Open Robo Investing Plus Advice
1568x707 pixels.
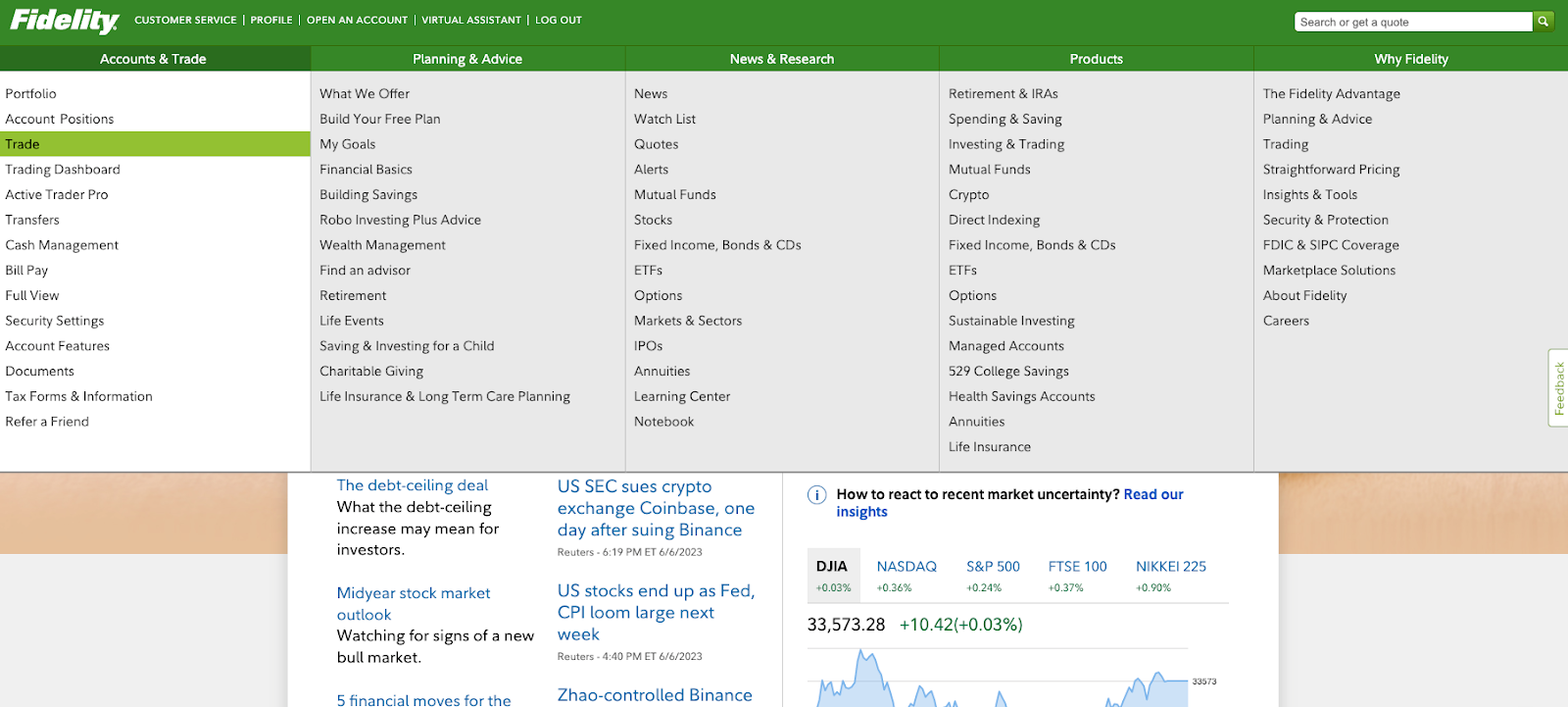[401, 221]
